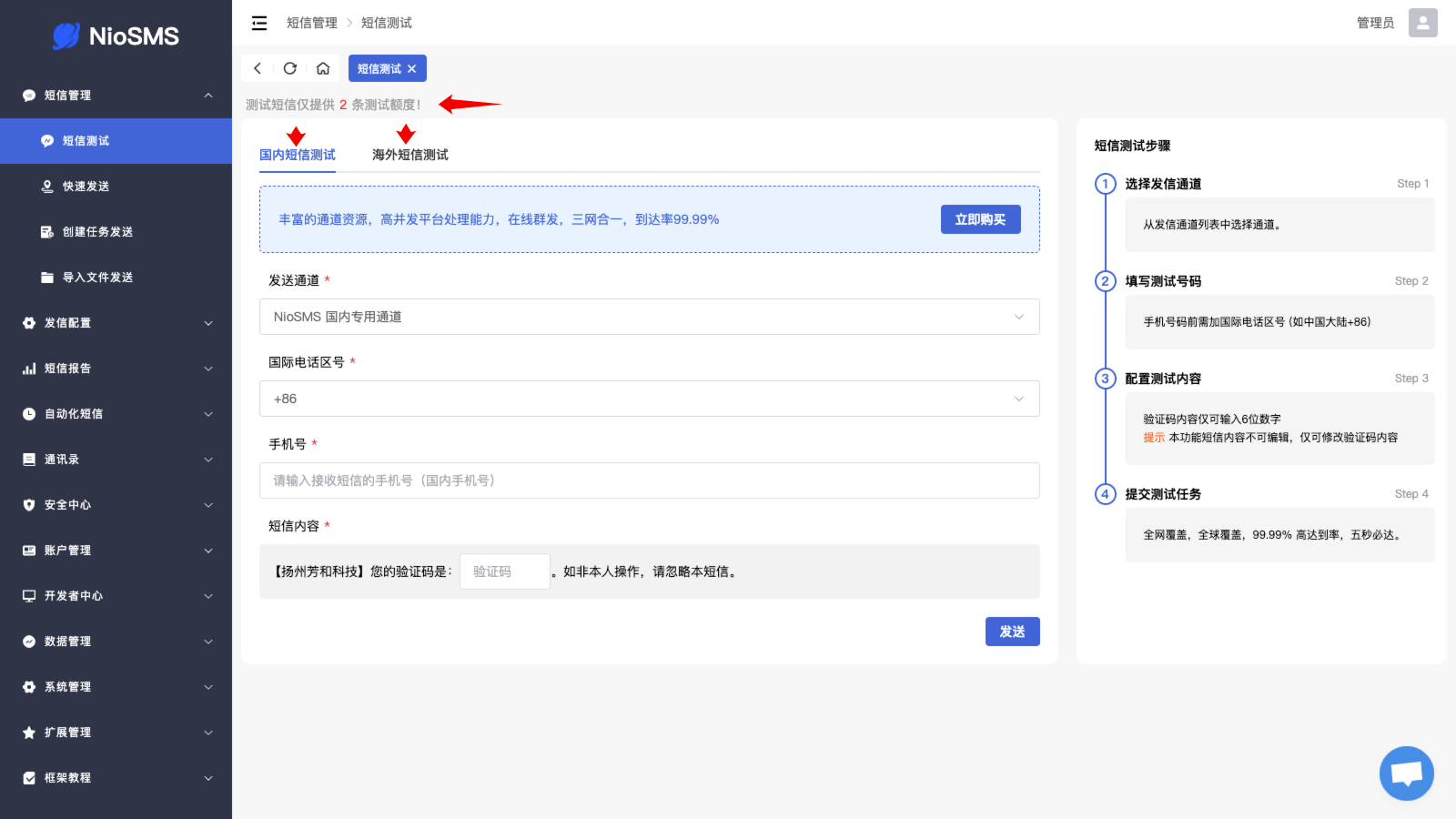Expand the 开发者中心 menu chevron
Image resolution: width=1456 pixels, height=819 pixels.
point(208,596)
